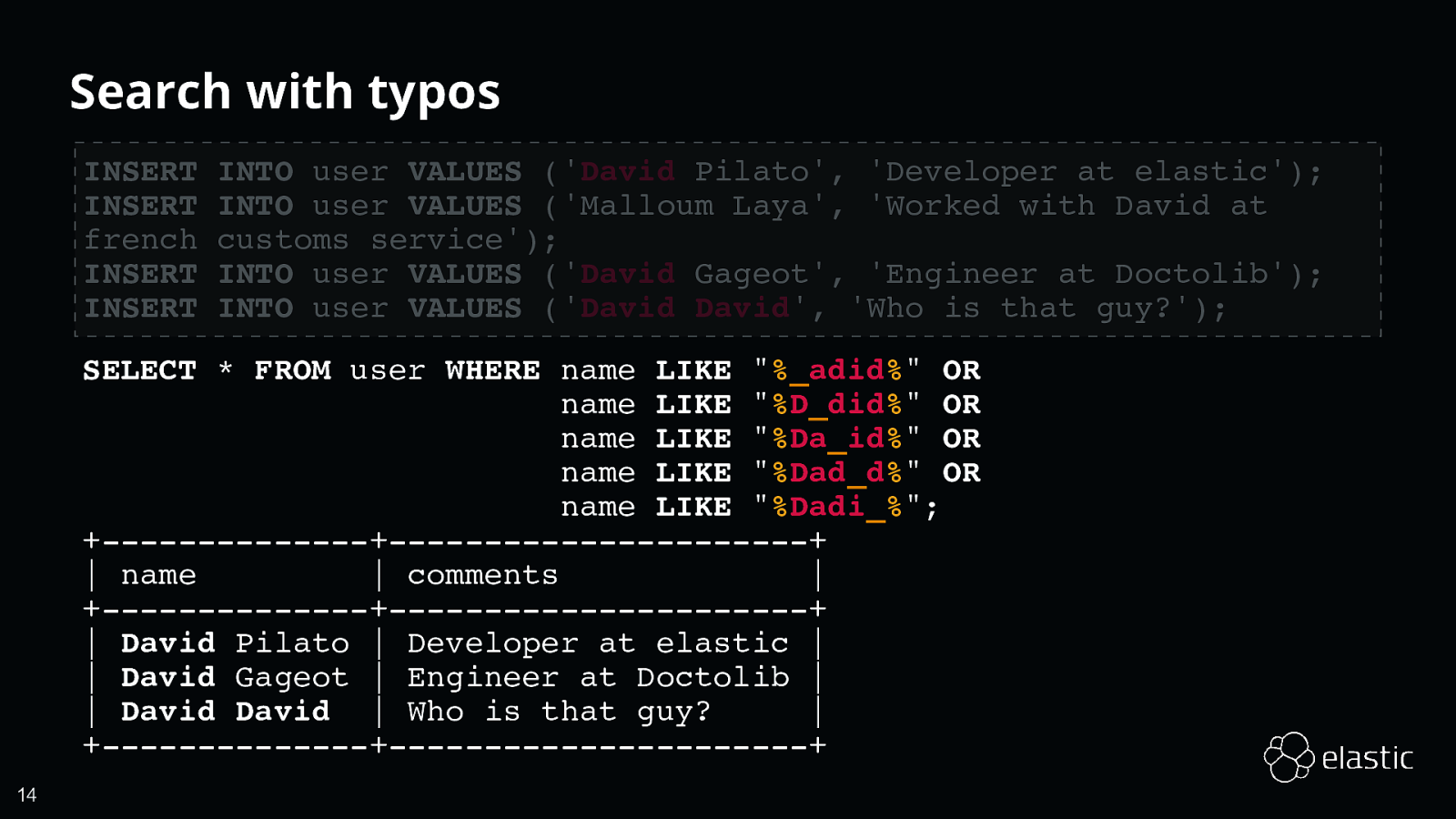Click the "David David" result cell
Viewport: 1456px width, 819px height.
tap(226, 712)
